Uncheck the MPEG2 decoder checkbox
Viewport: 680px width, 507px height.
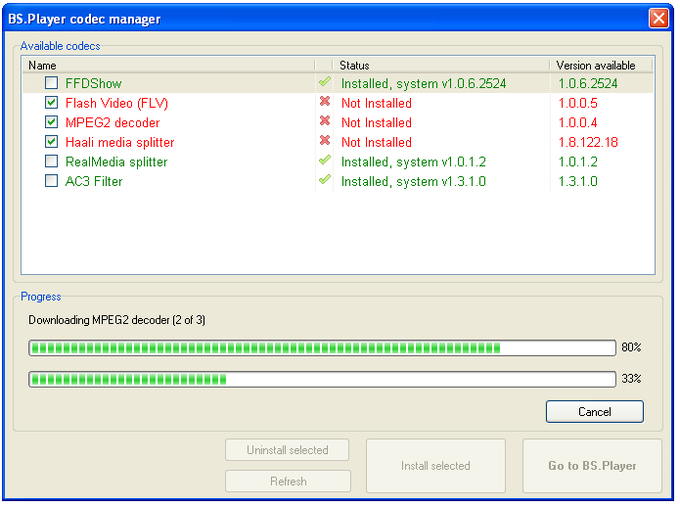[51, 123]
